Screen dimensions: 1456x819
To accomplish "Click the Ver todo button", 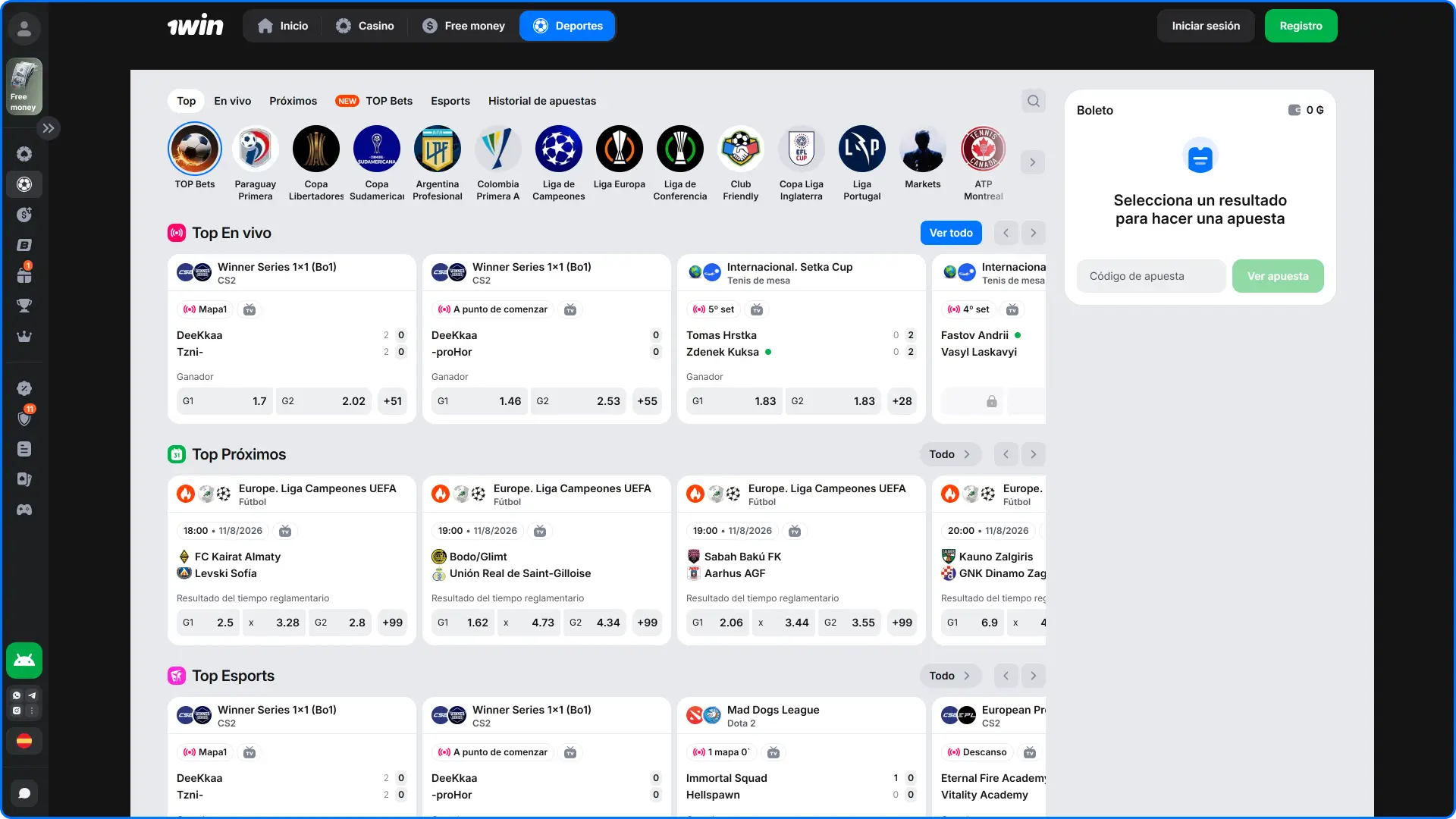I will click(x=951, y=233).
